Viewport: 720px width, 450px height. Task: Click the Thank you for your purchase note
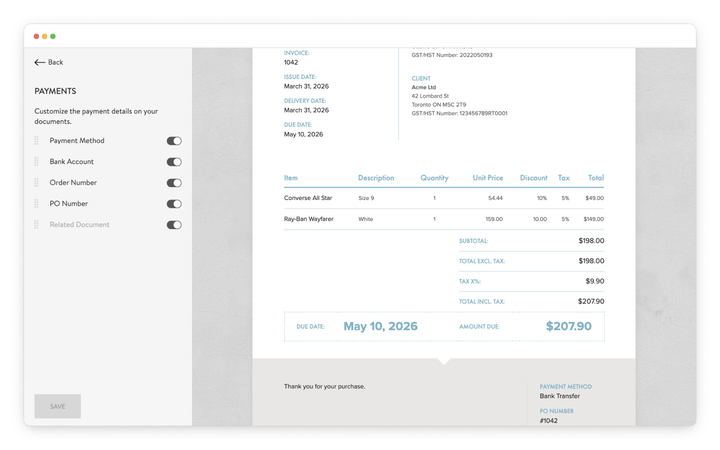325,387
